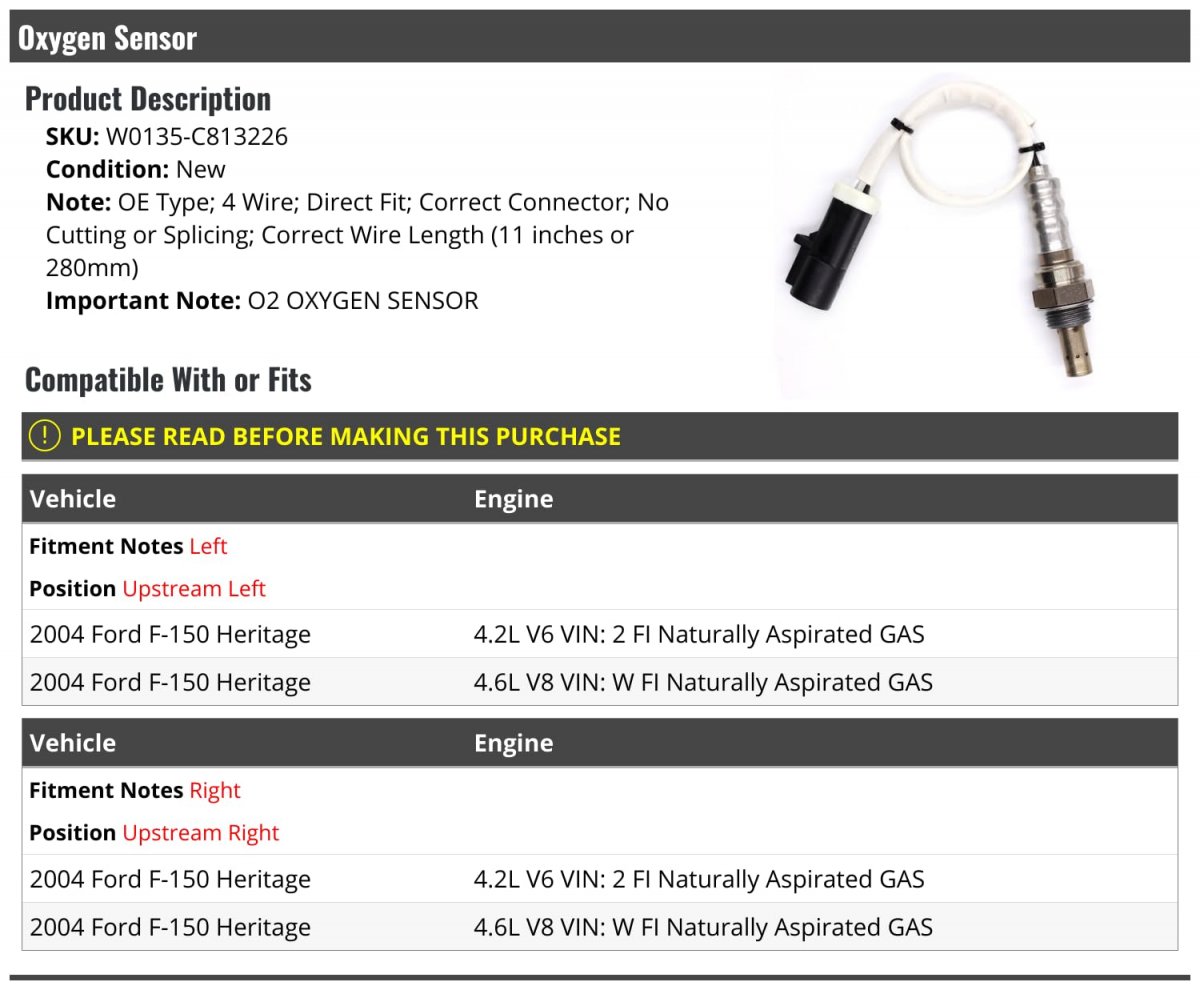Click the red "Upstream Left" position text
1200x990 pixels.
coord(194,589)
